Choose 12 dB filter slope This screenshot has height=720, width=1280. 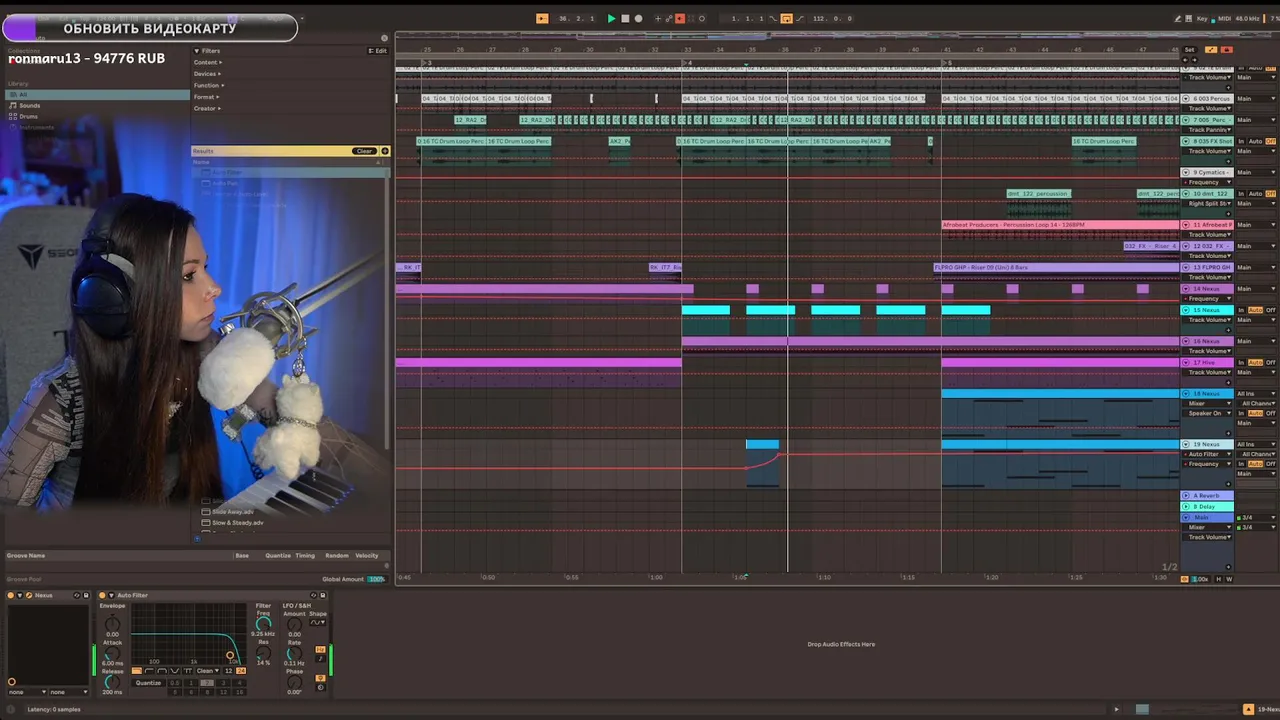coord(228,671)
